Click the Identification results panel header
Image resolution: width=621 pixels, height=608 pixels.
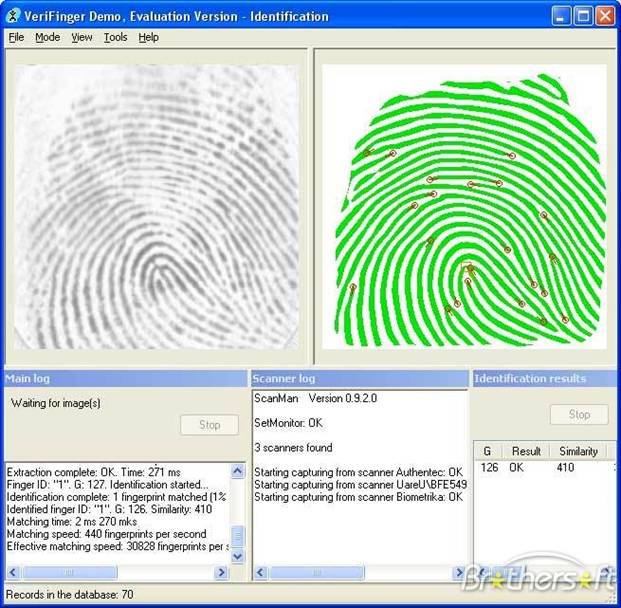[x=545, y=379]
